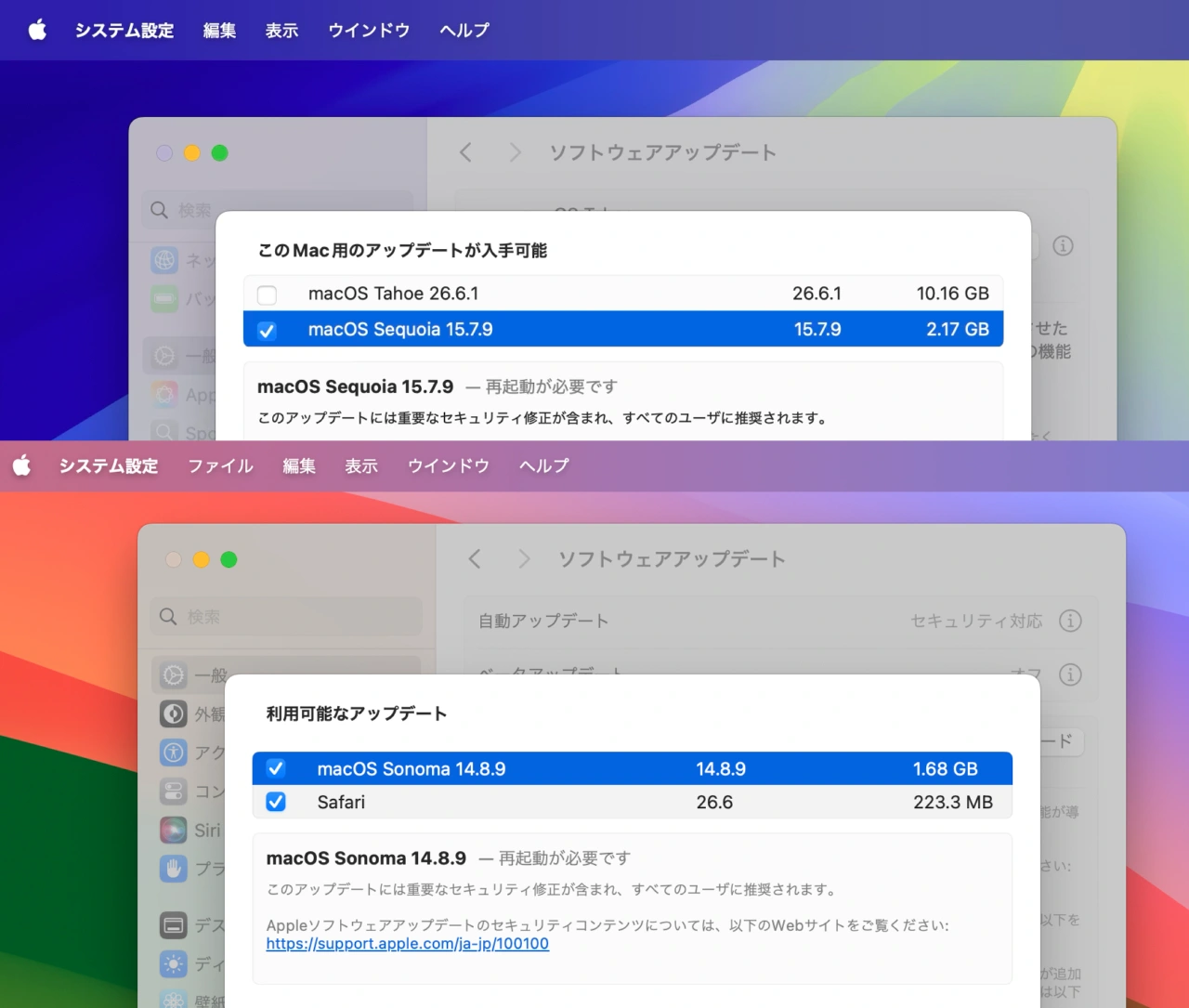Screen dimensions: 1189x1008
Task: Click Safari version 26.6 cell
Action: (714, 802)
